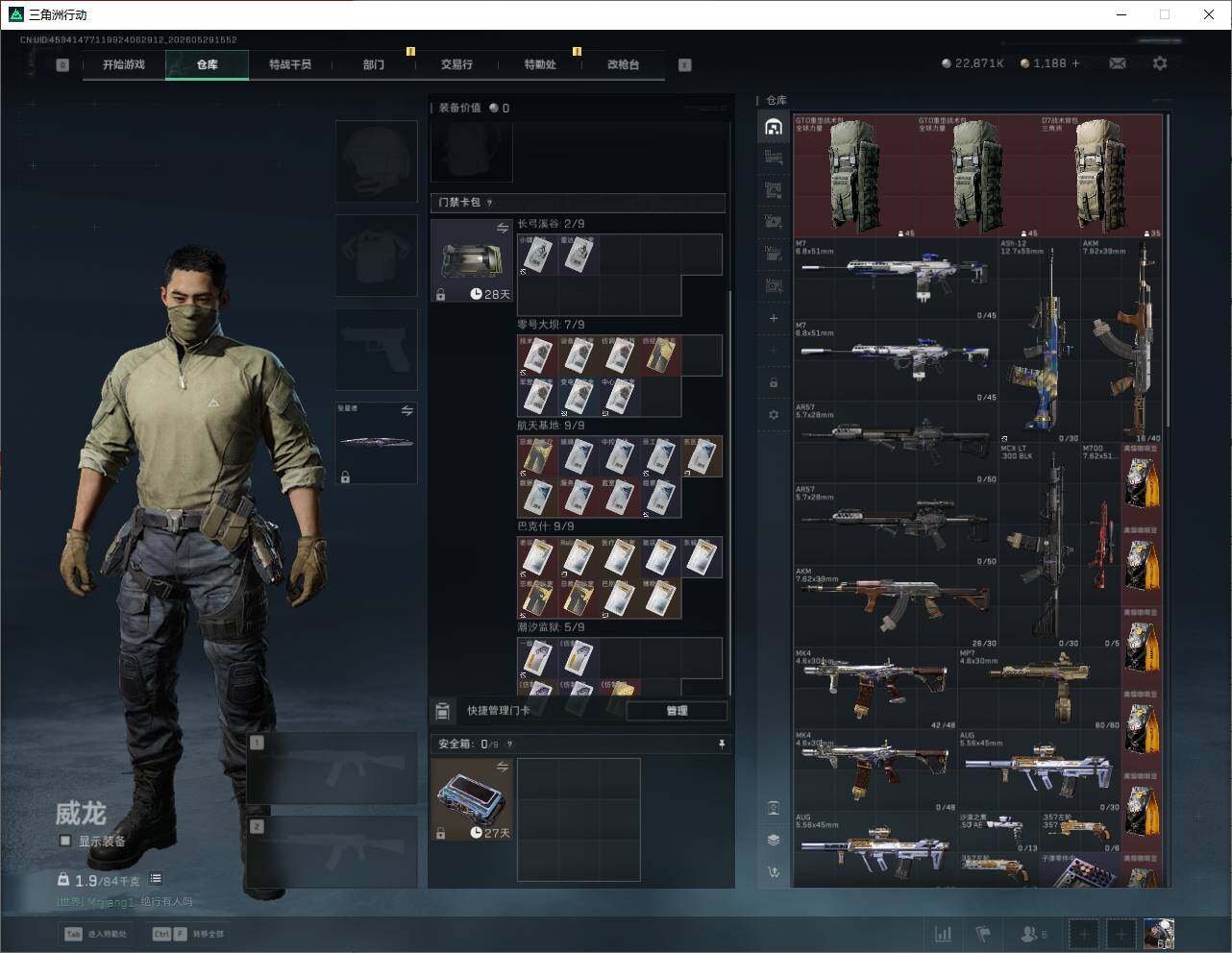Open the statistics bar chart icon
The image size is (1232, 953).
coord(944,934)
